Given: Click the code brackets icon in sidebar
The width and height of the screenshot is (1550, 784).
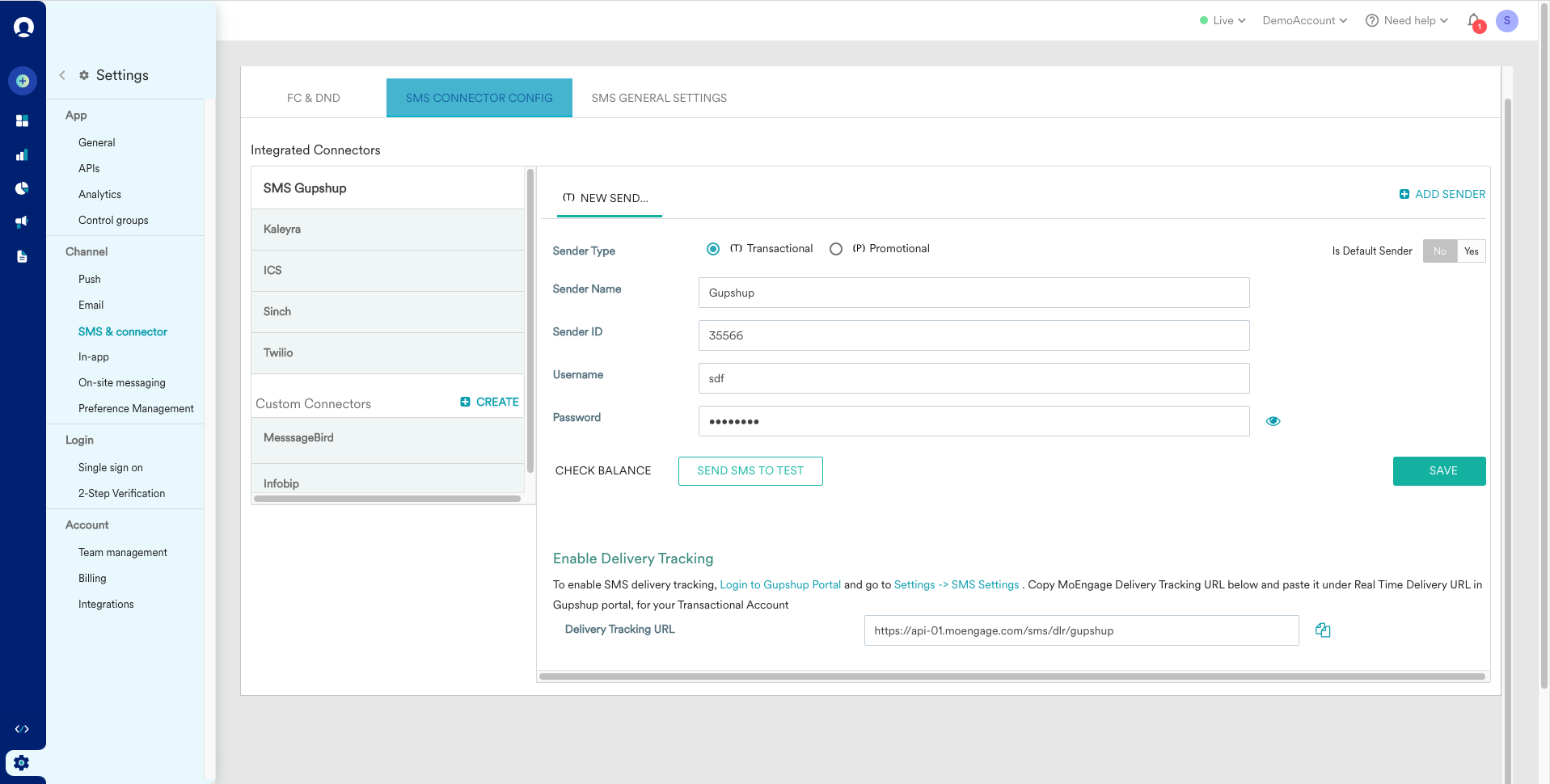Looking at the screenshot, I should click(x=22, y=729).
